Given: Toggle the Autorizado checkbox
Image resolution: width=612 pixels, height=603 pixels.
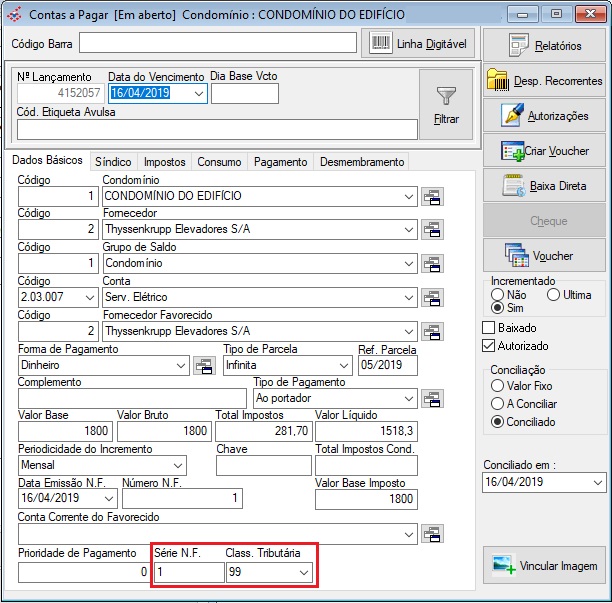Looking at the screenshot, I should click(x=489, y=346).
